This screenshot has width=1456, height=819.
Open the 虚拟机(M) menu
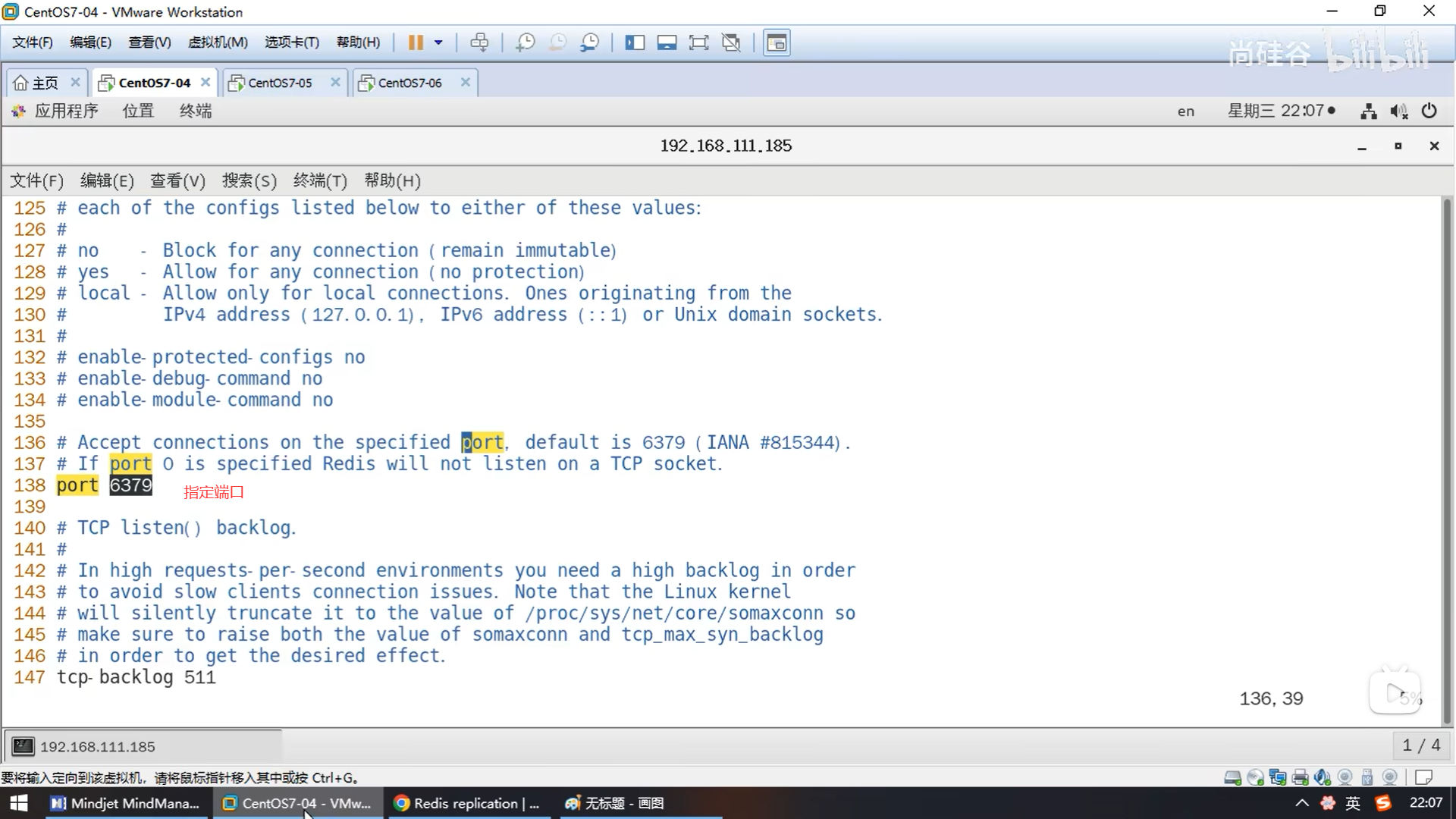pyautogui.click(x=218, y=42)
